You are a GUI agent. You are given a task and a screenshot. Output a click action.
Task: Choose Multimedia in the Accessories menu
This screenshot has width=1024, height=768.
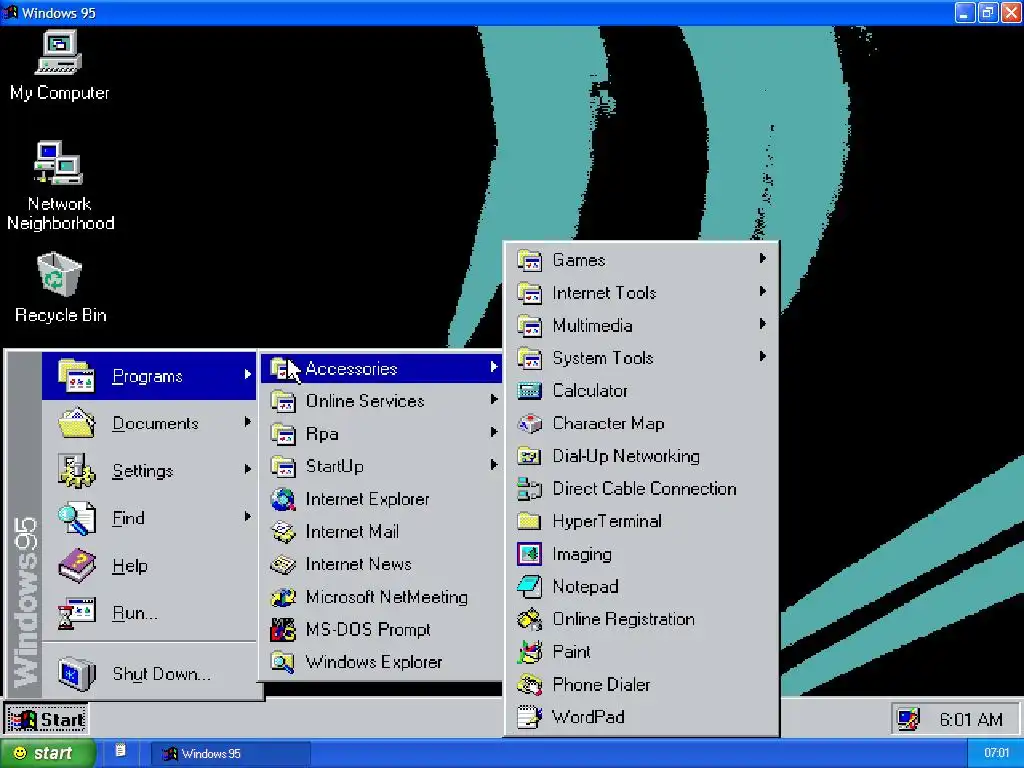click(x=642, y=325)
